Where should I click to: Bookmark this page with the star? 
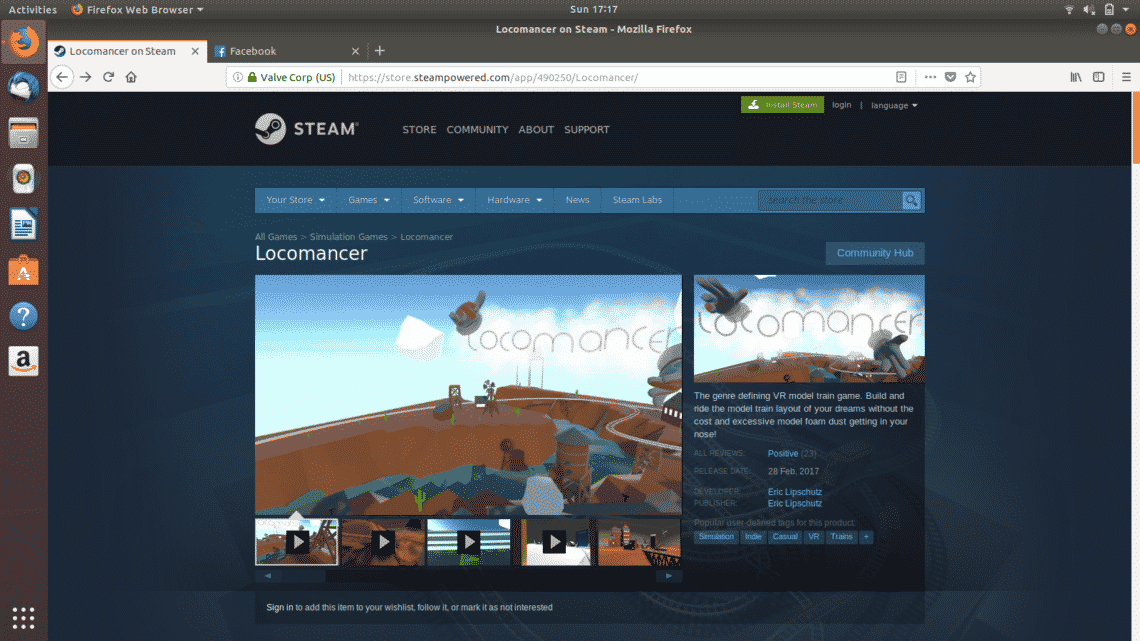(x=971, y=77)
